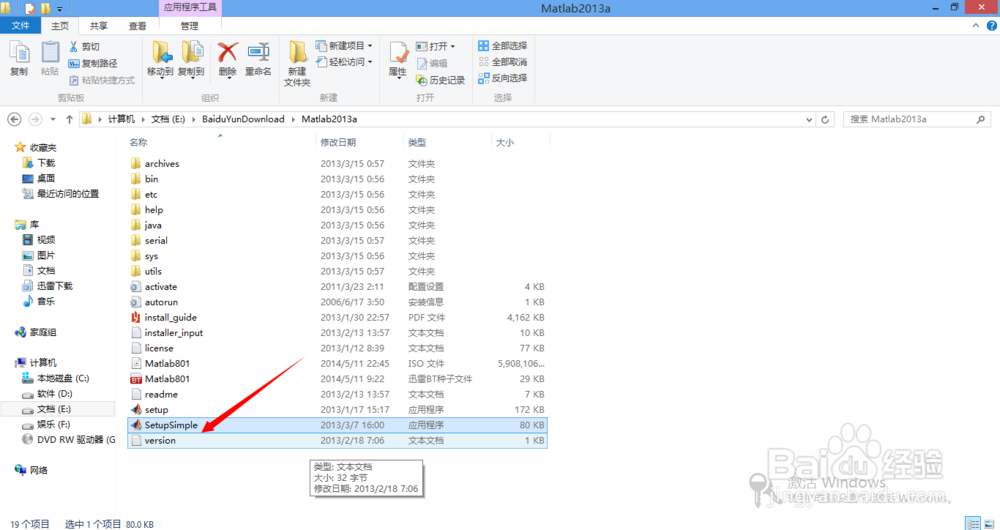Click 历史记录 (History) in ribbon
Image resolution: width=1000 pixels, height=530 pixels.
[x=440, y=80]
